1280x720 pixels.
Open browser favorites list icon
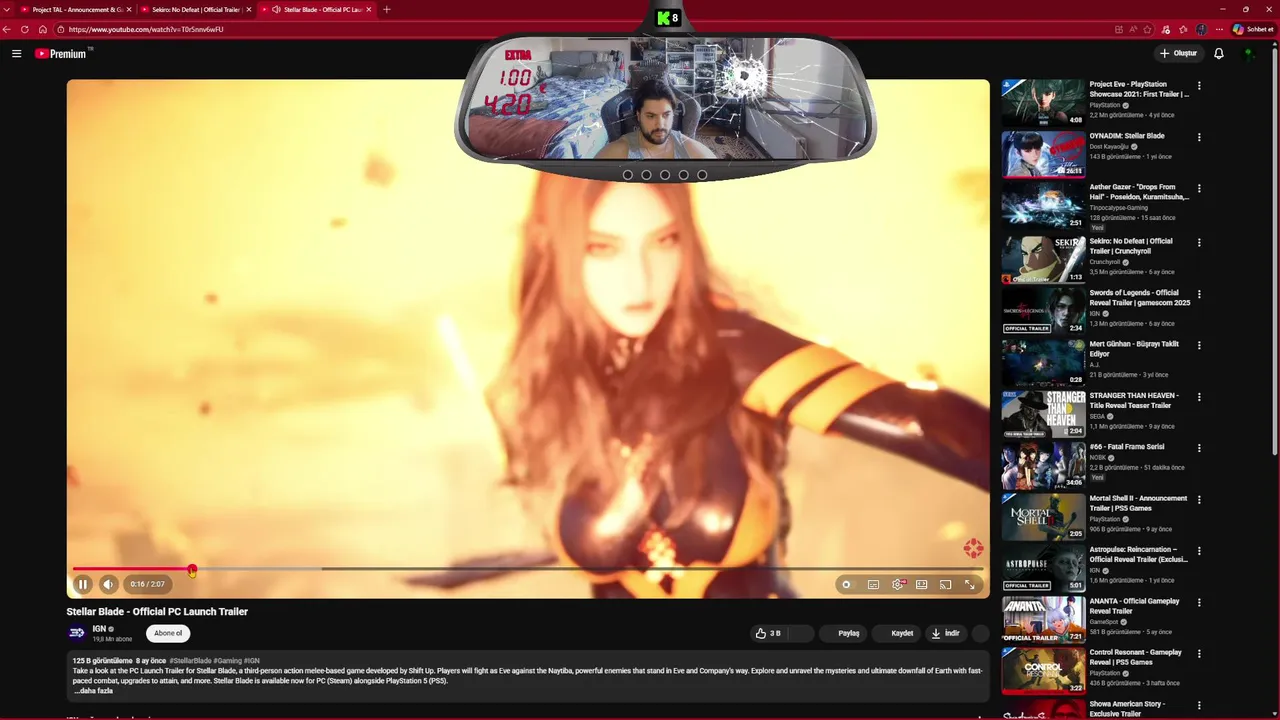(x=1184, y=29)
